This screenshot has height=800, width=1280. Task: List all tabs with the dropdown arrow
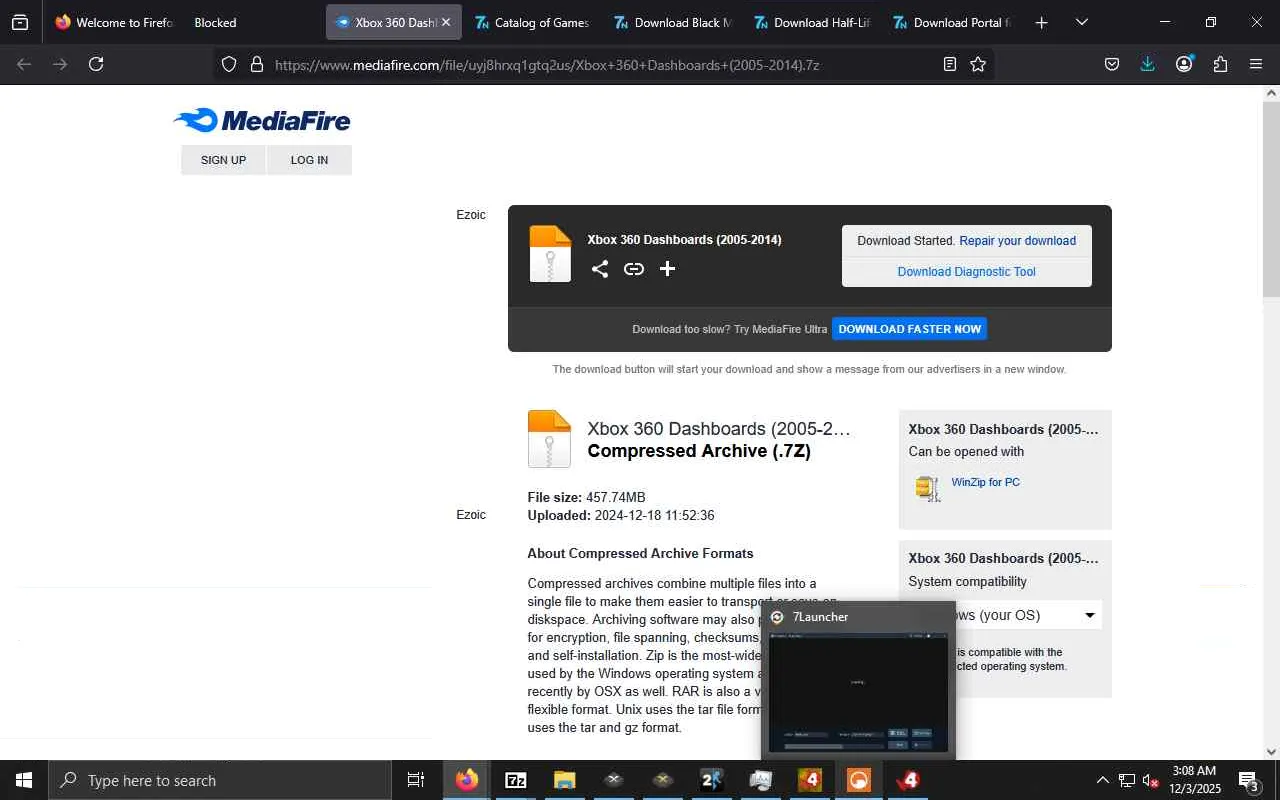tap(1081, 22)
